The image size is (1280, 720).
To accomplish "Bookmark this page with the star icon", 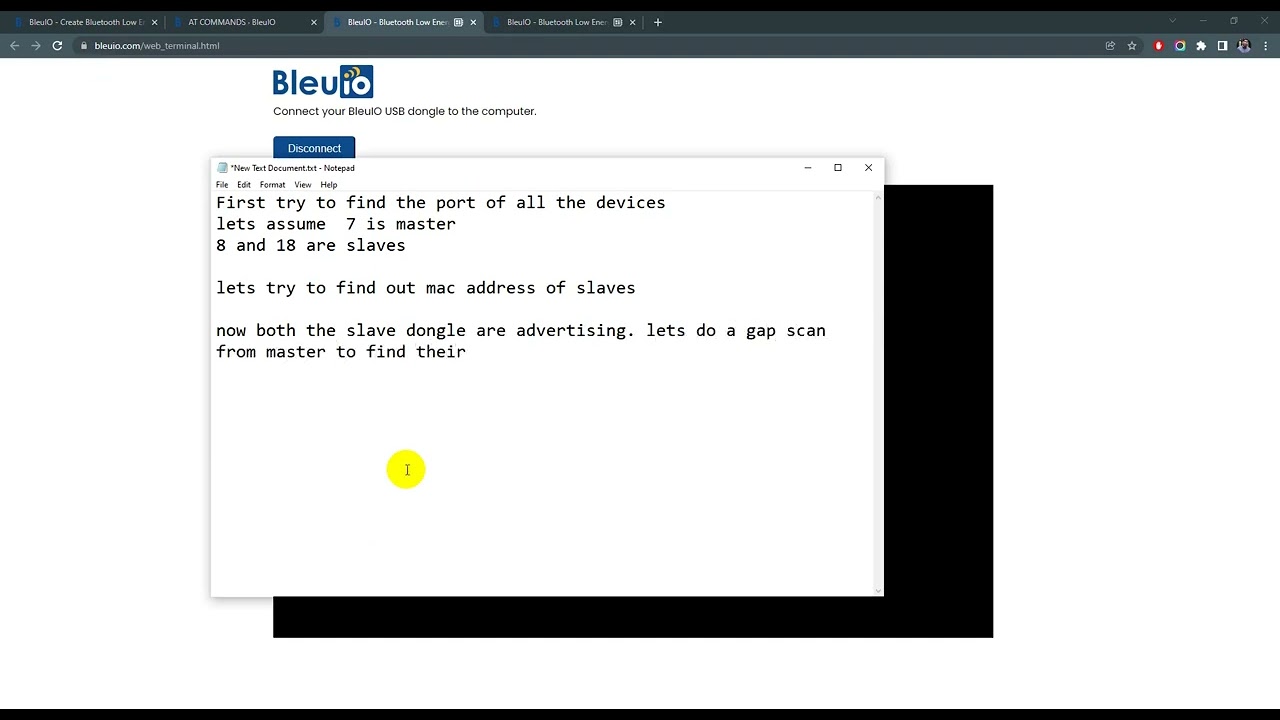I will click(x=1132, y=45).
